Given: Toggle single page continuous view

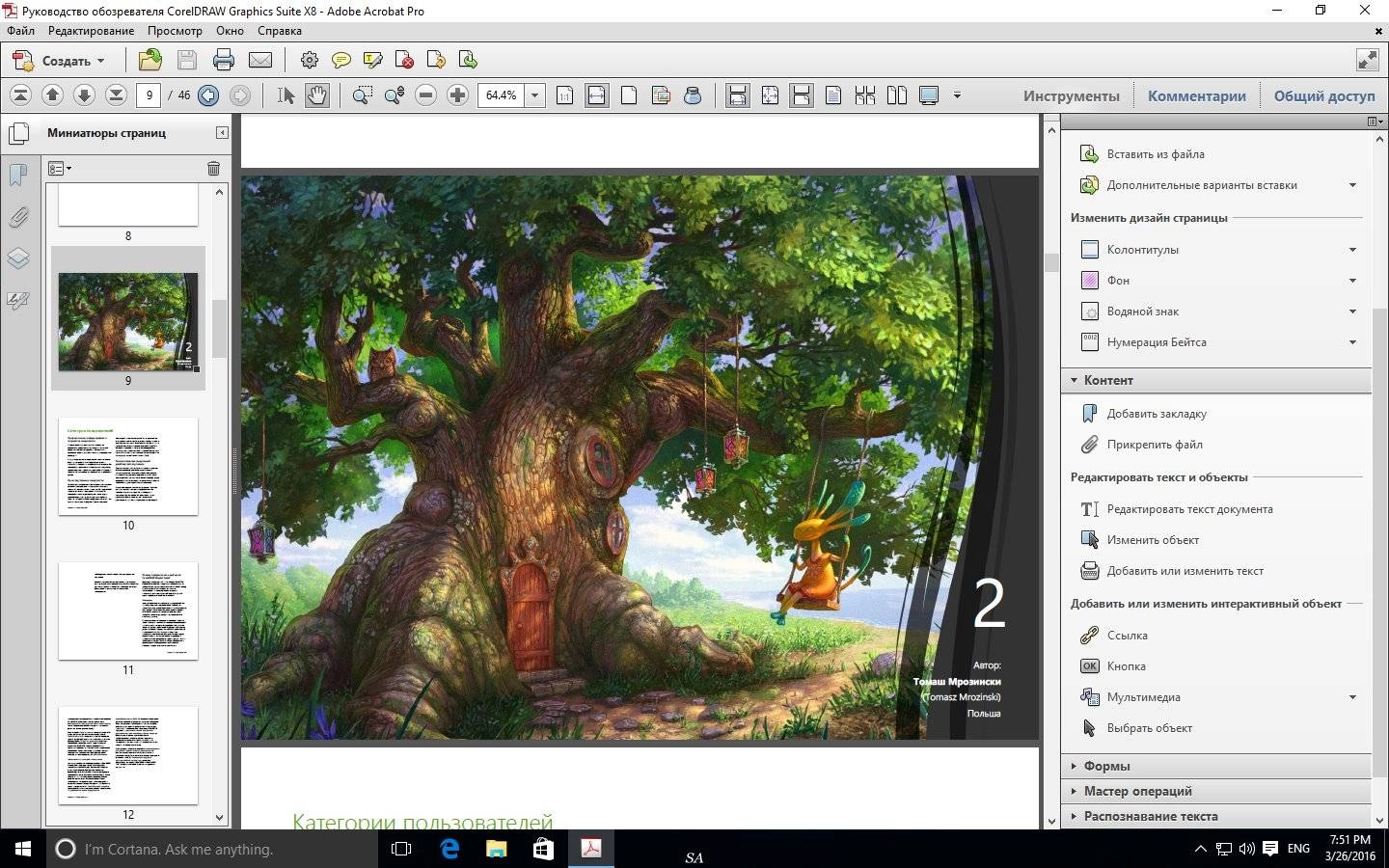Looking at the screenshot, I should tap(802, 95).
